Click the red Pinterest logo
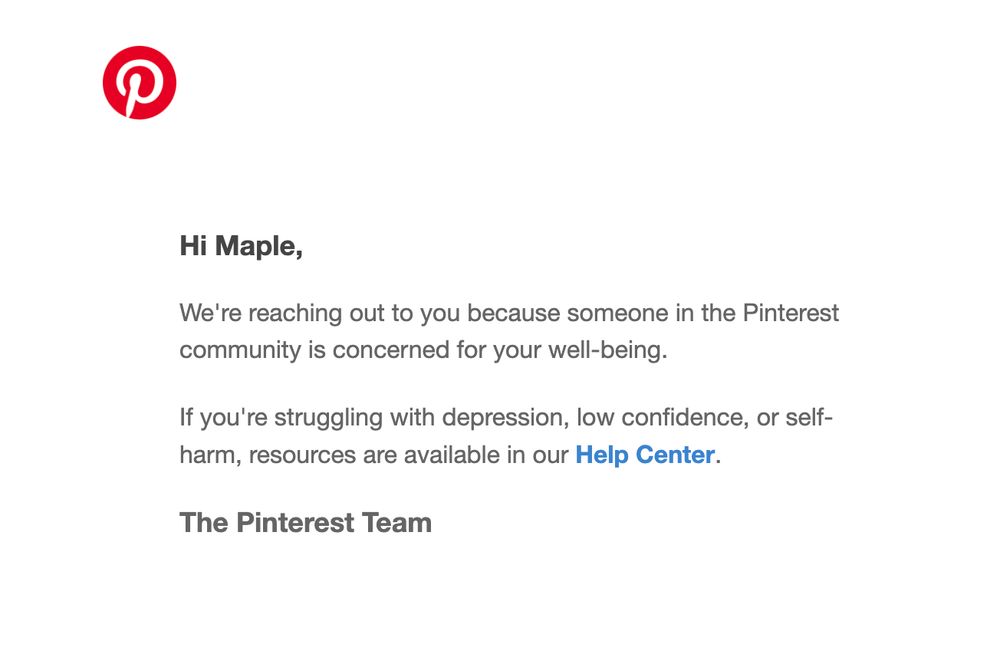1000x650 pixels. click(x=140, y=83)
